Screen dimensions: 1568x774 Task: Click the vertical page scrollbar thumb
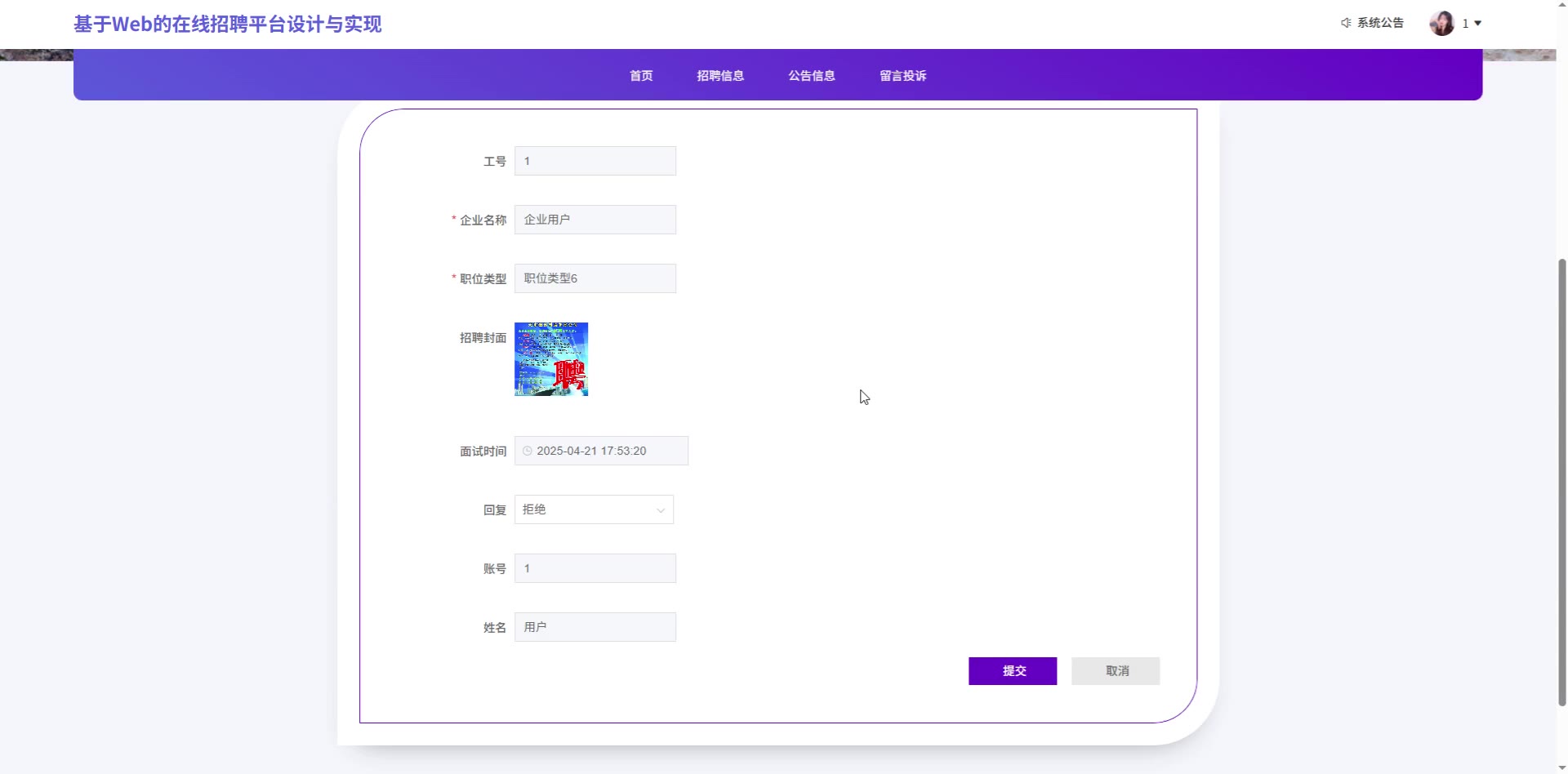pos(1562,482)
